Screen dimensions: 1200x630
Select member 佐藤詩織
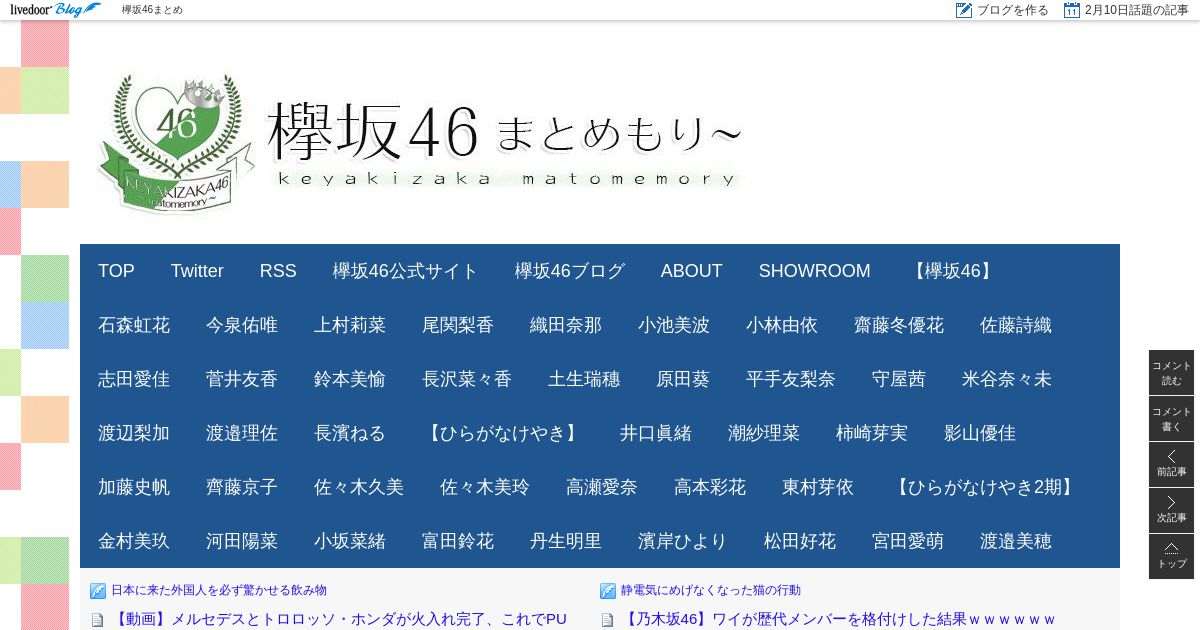click(x=1016, y=325)
